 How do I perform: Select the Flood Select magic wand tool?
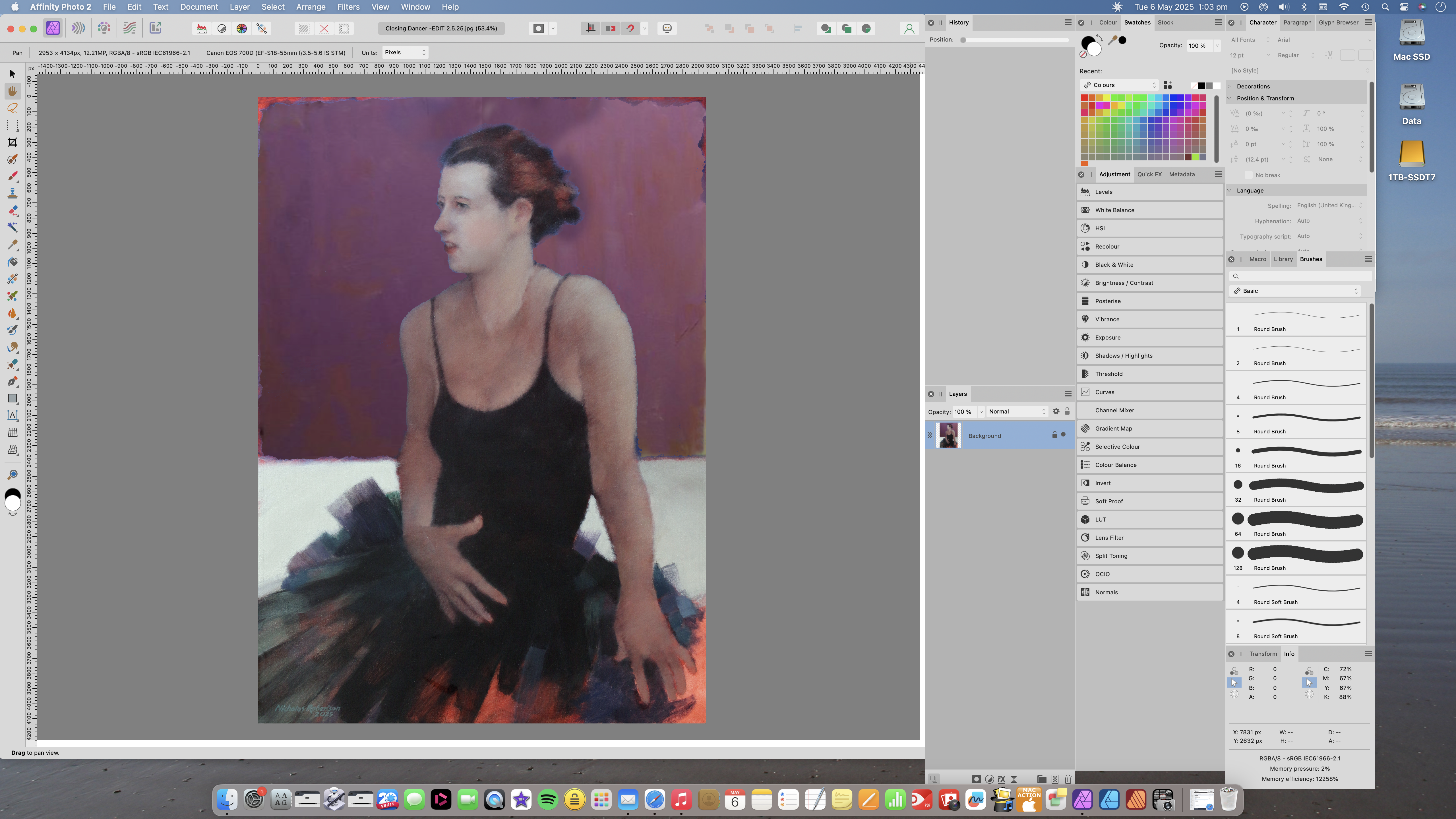pyautogui.click(x=13, y=227)
